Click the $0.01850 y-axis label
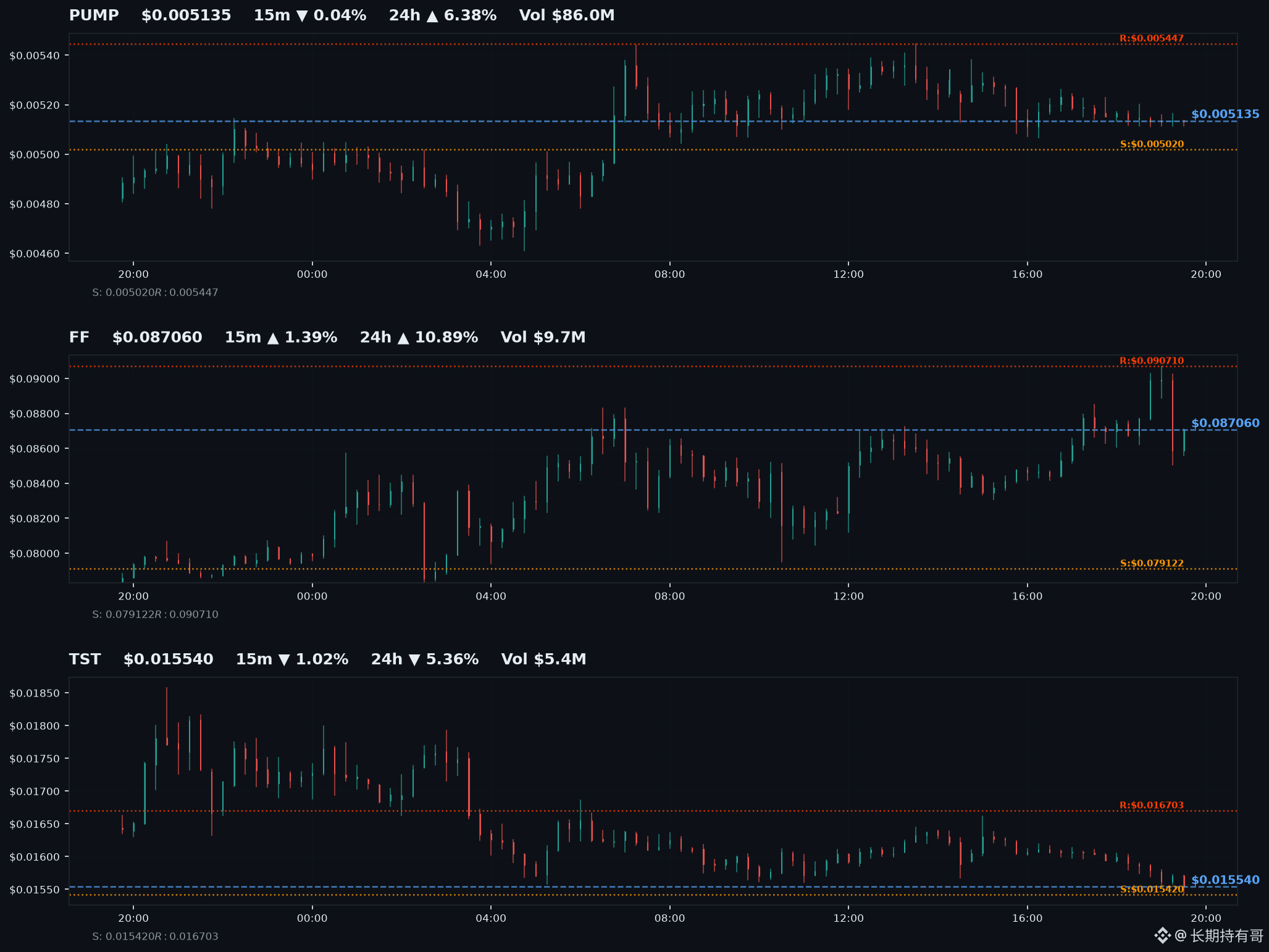The image size is (1269, 952). coord(35,693)
